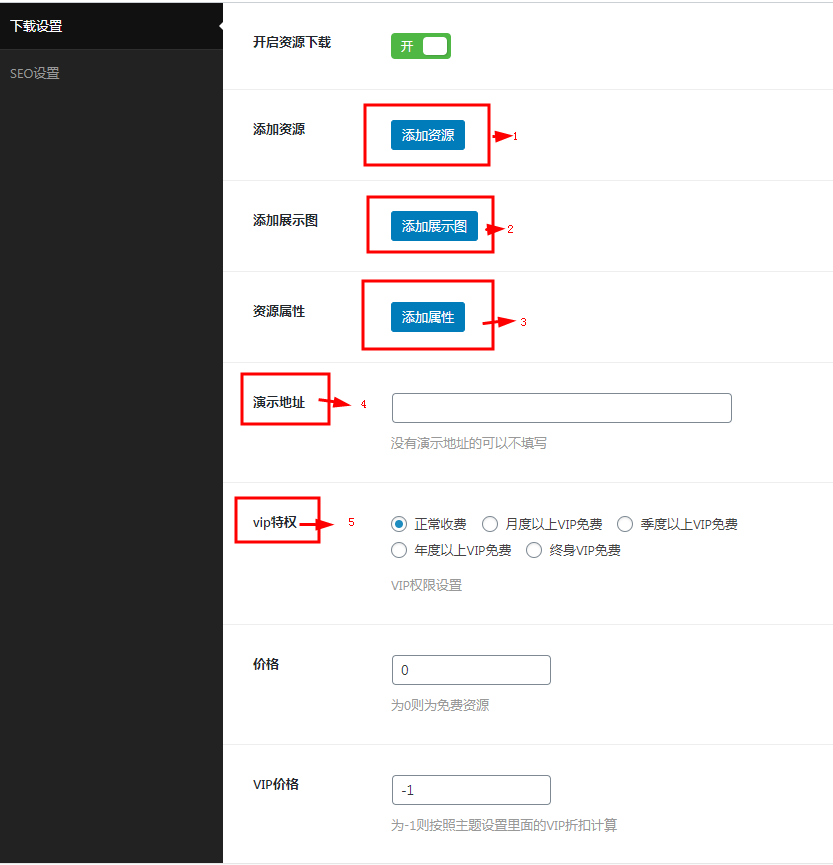Click the 添加属性 button
This screenshot has height=865, width=833.
(428, 317)
